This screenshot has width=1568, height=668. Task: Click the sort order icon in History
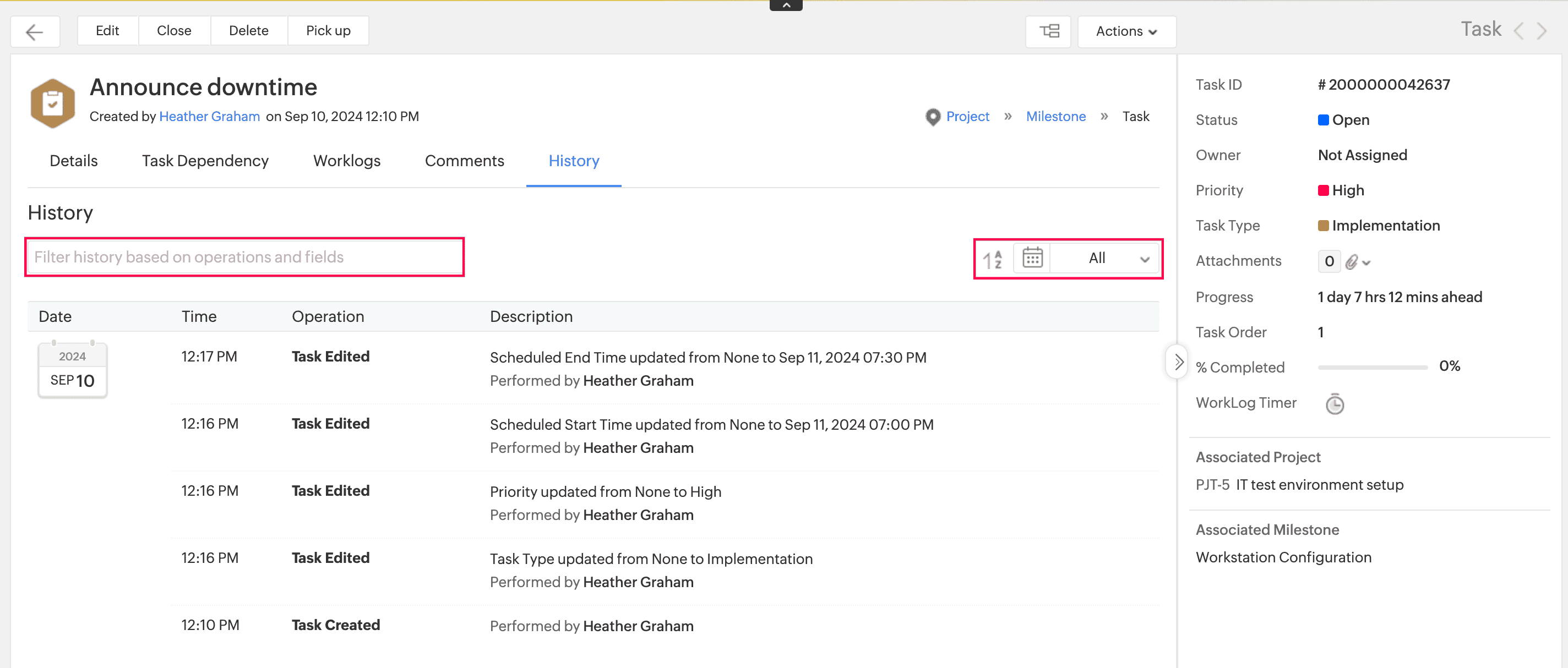click(992, 259)
